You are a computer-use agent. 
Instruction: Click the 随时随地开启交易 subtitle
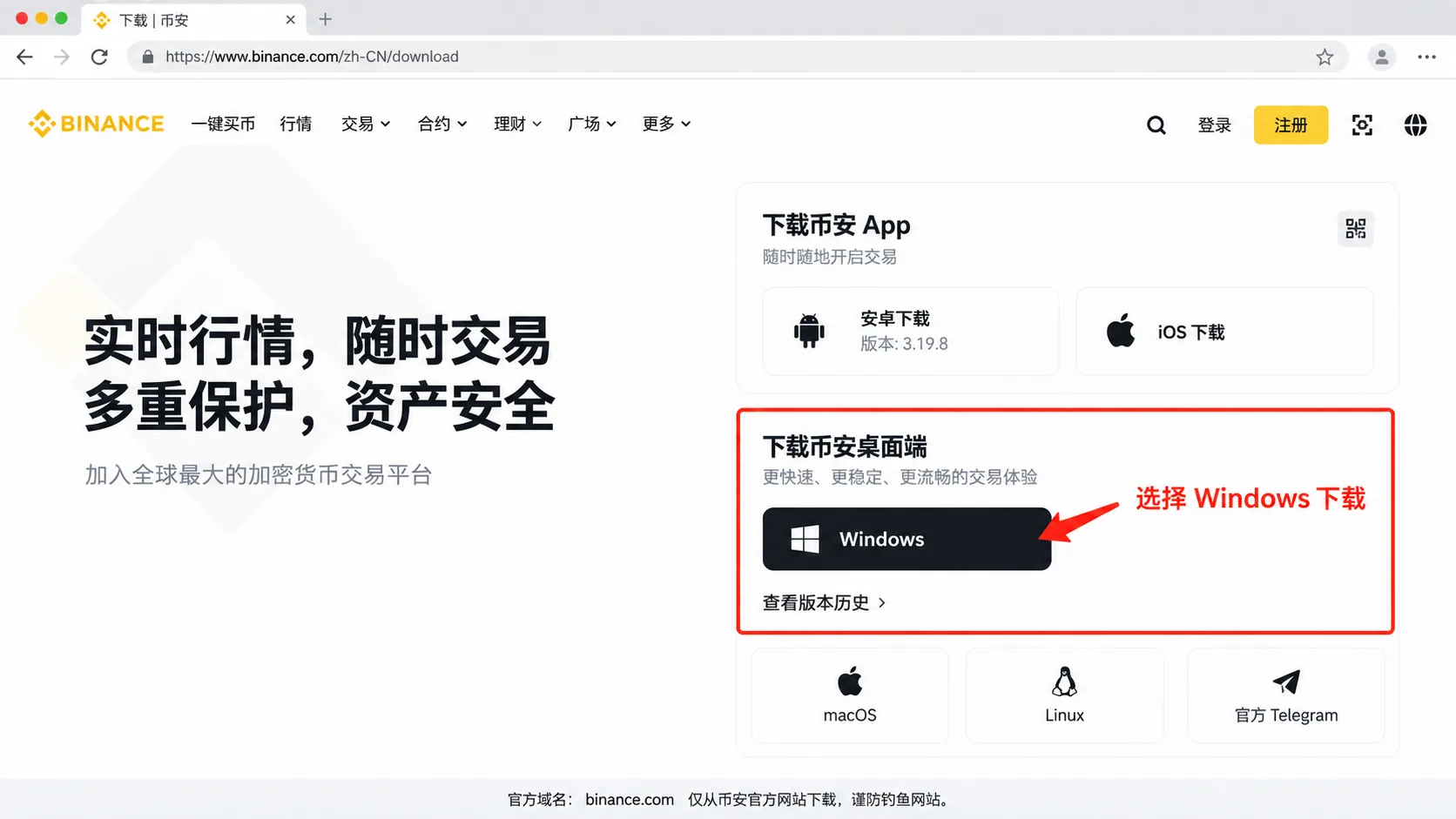point(829,257)
